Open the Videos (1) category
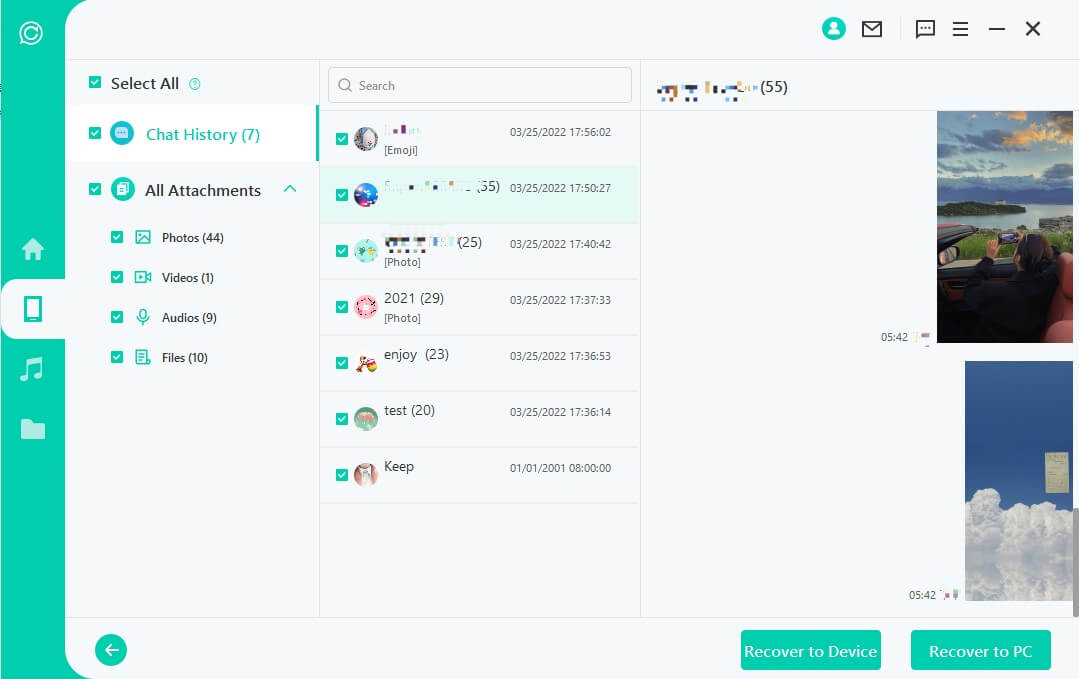Screen dimensions: 1079x679 188,277
